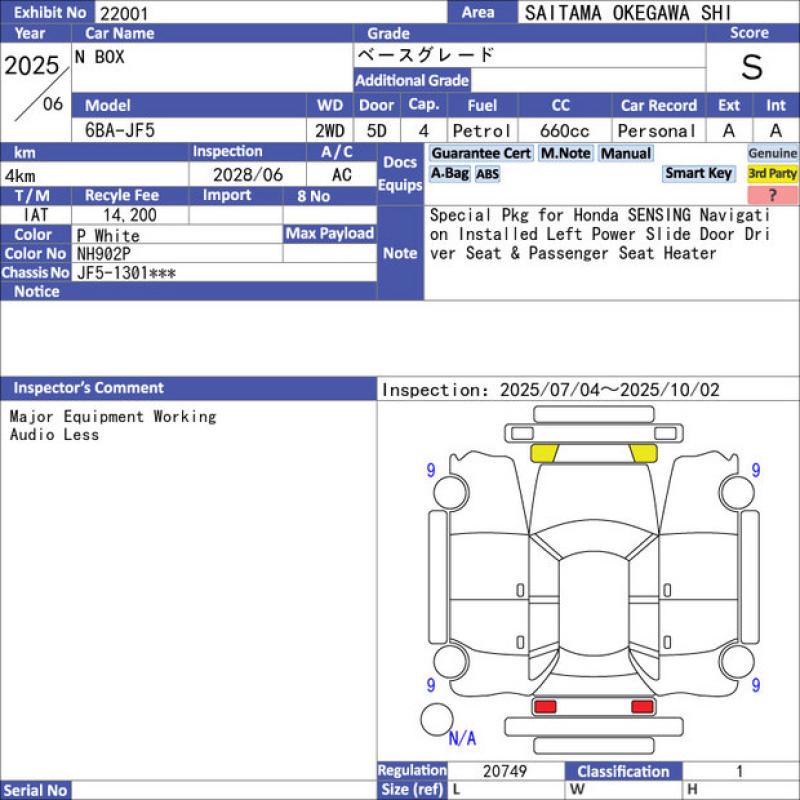Screen dimensions: 800x800
Task: Click the Smart Key equipment tag
Action: [698, 173]
